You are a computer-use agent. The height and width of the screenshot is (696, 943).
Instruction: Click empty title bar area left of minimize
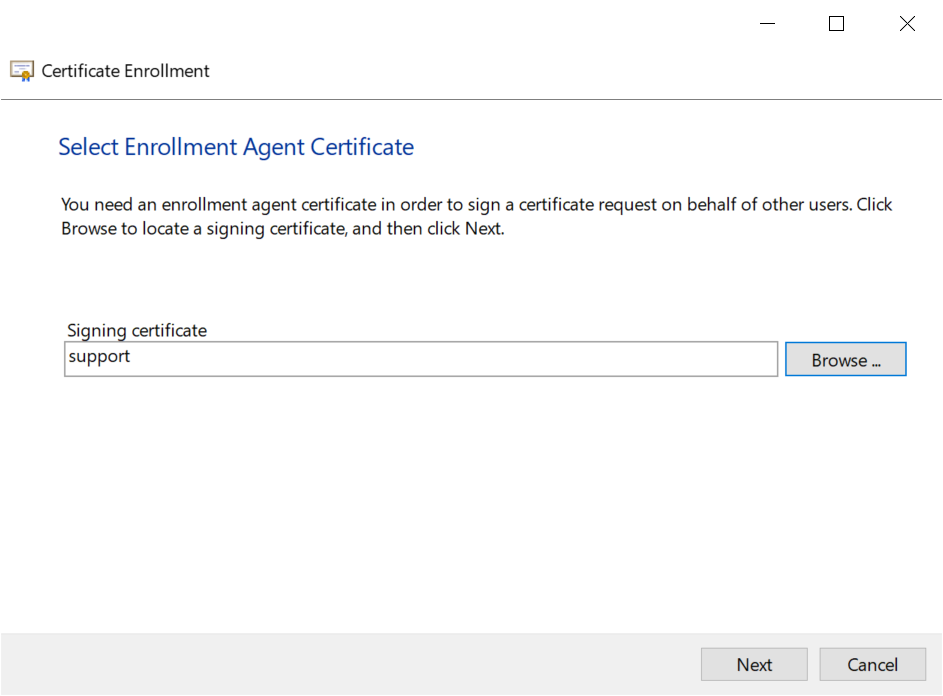pyautogui.click(x=400, y=24)
